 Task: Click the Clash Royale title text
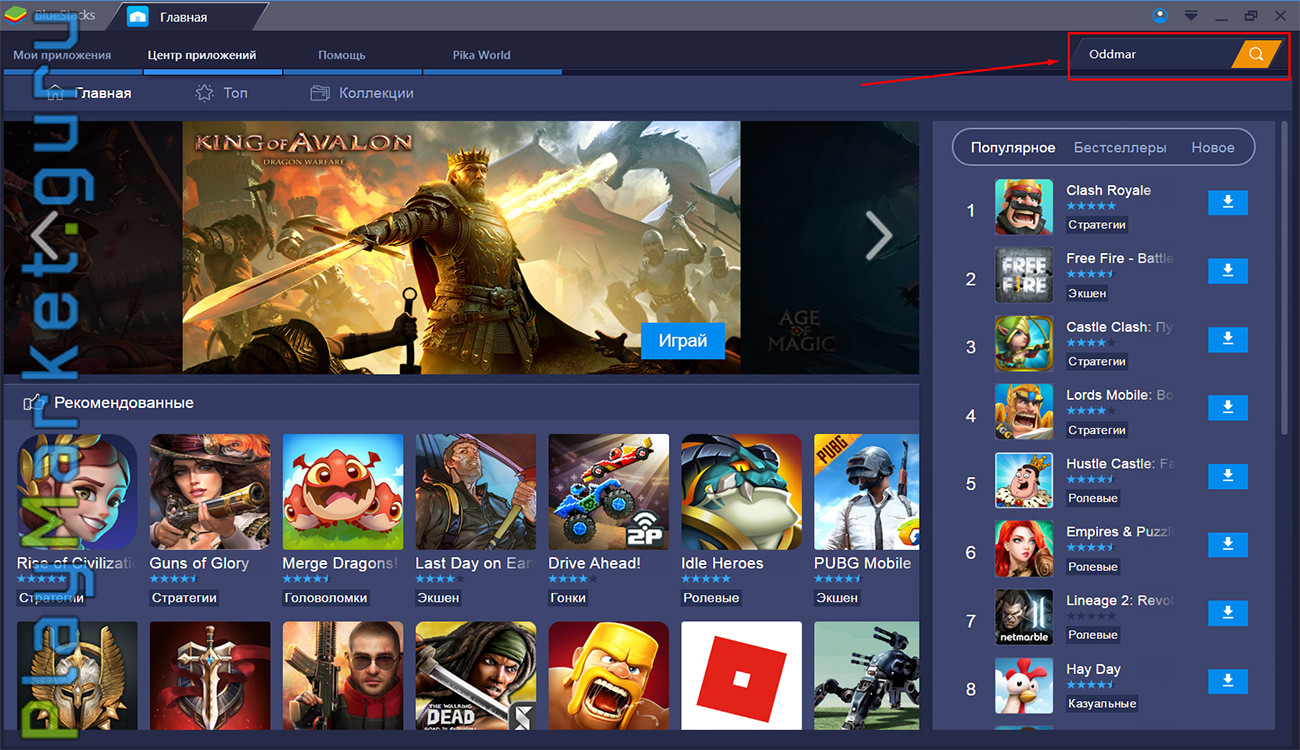1108,190
